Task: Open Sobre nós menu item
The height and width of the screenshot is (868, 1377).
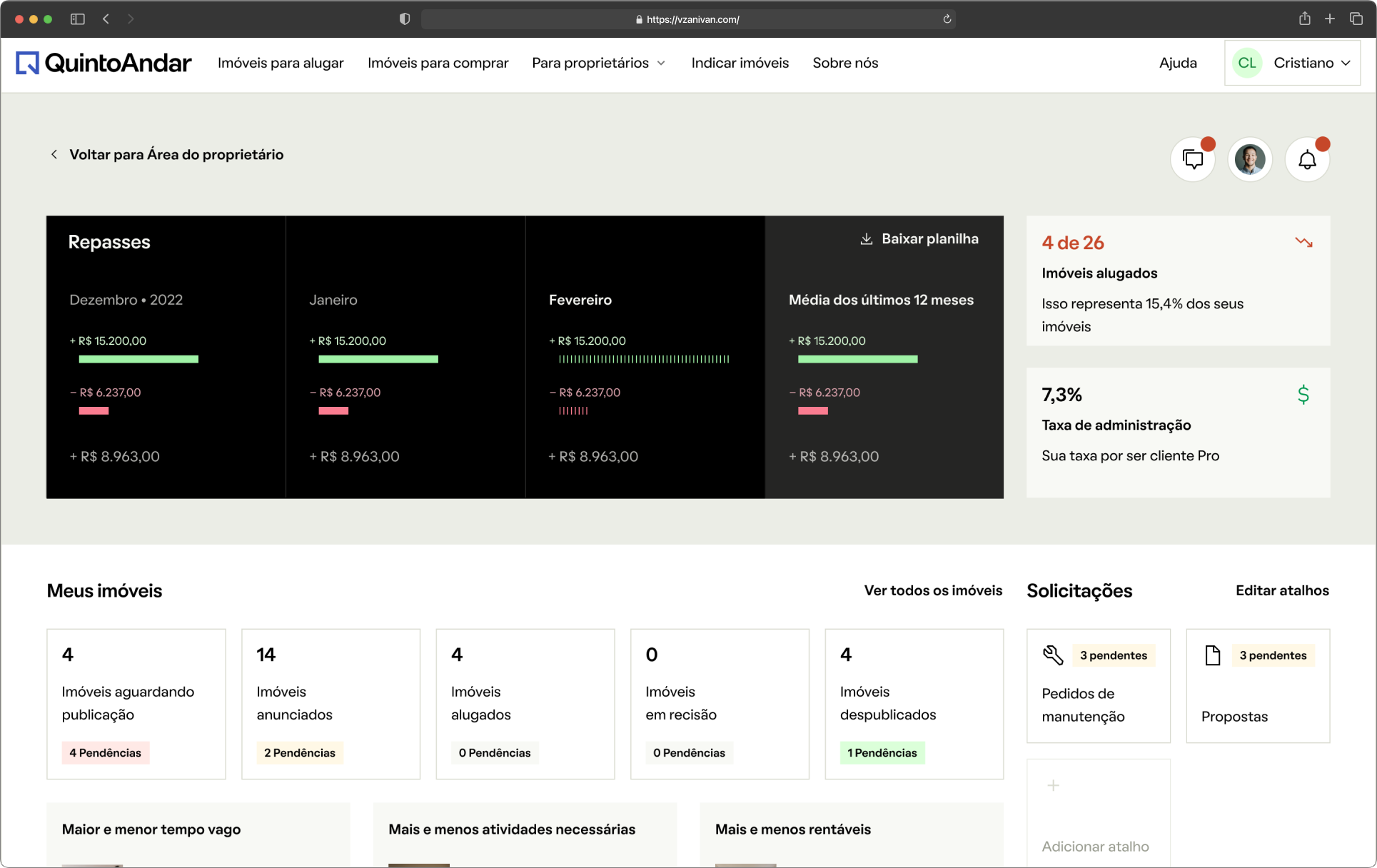Action: click(x=845, y=63)
